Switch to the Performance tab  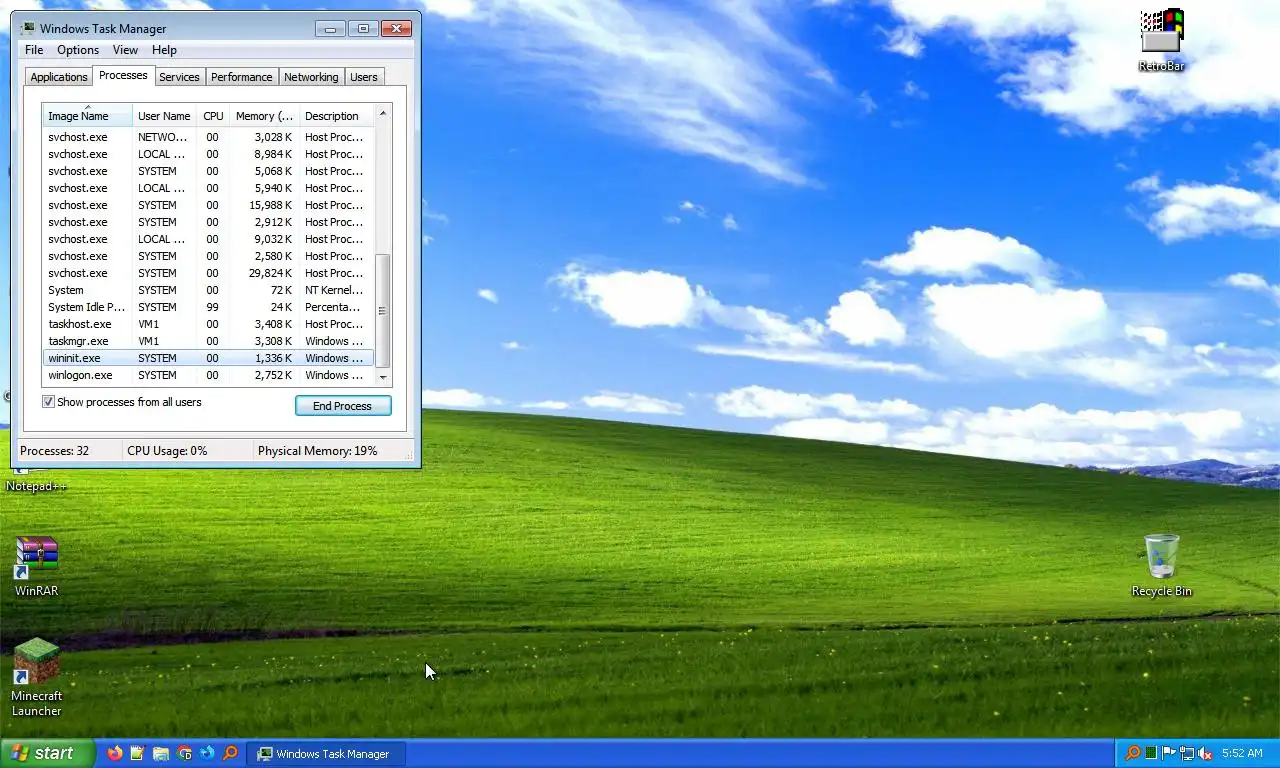point(241,77)
